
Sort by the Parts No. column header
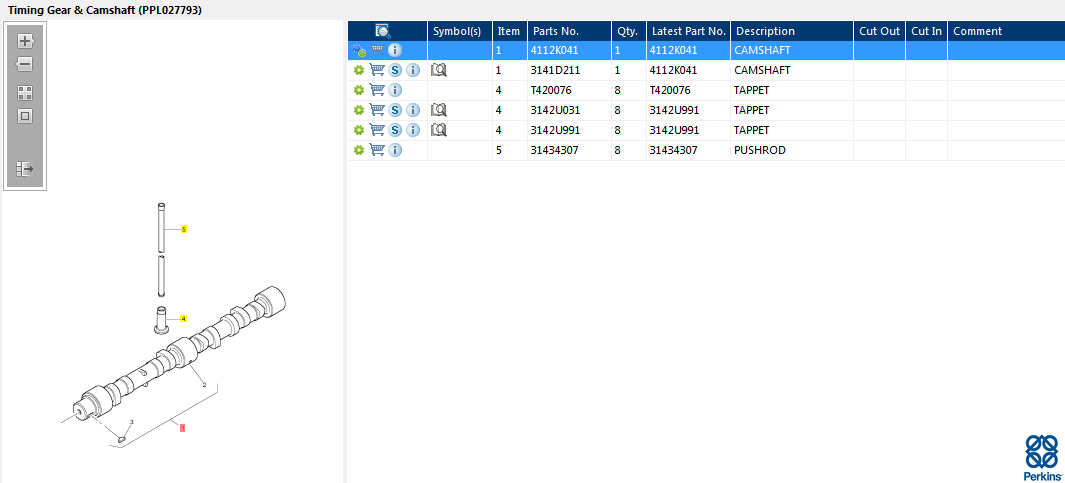tap(569, 31)
